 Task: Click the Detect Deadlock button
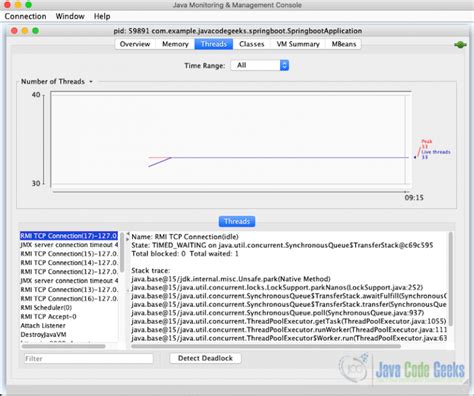[205, 358]
